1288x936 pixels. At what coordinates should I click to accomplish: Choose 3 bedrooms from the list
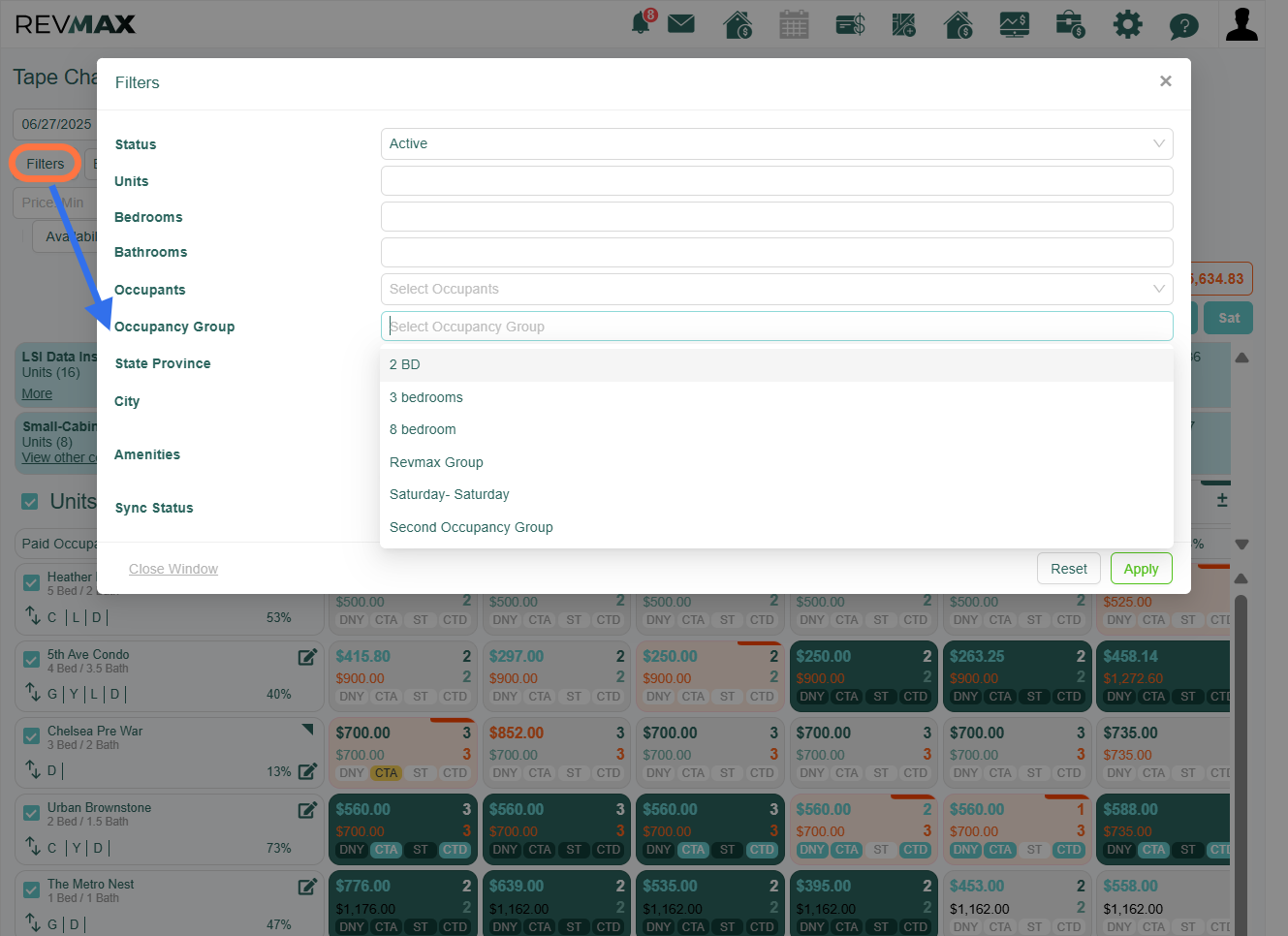coord(777,397)
